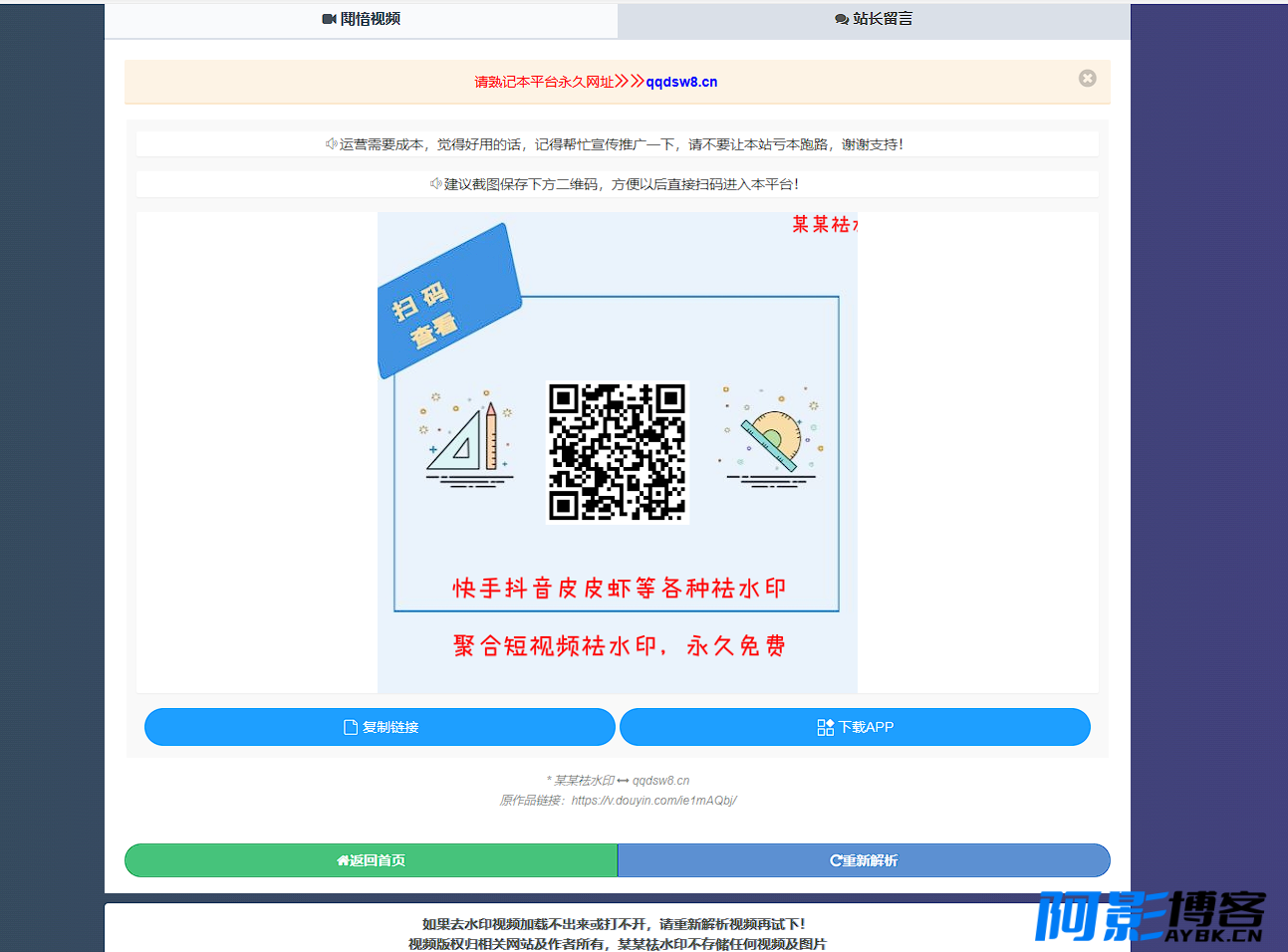Click the video camera icon on first tab
Viewport: 1288px width, 952px height.
329,19
